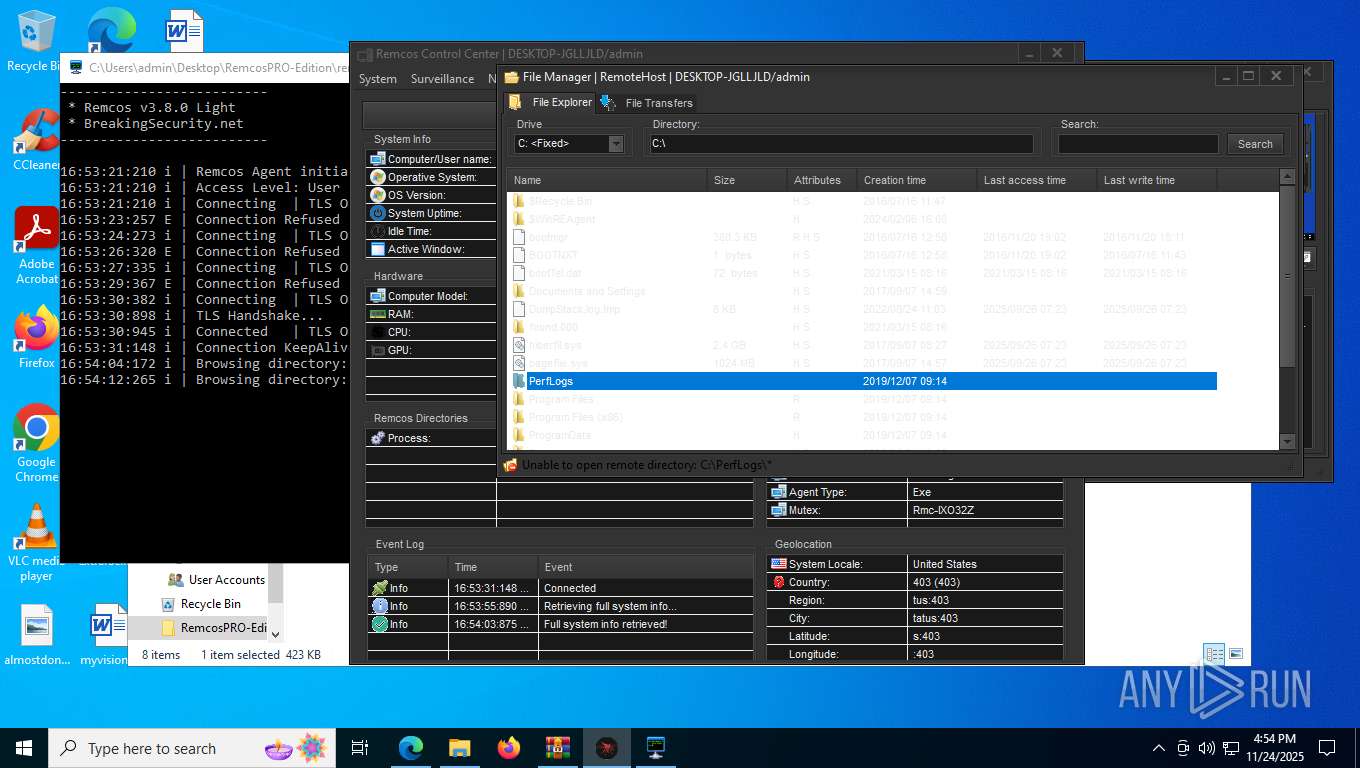Click the System Uptime clock icon
1360x768 pixels.
[x=378, y=213]
